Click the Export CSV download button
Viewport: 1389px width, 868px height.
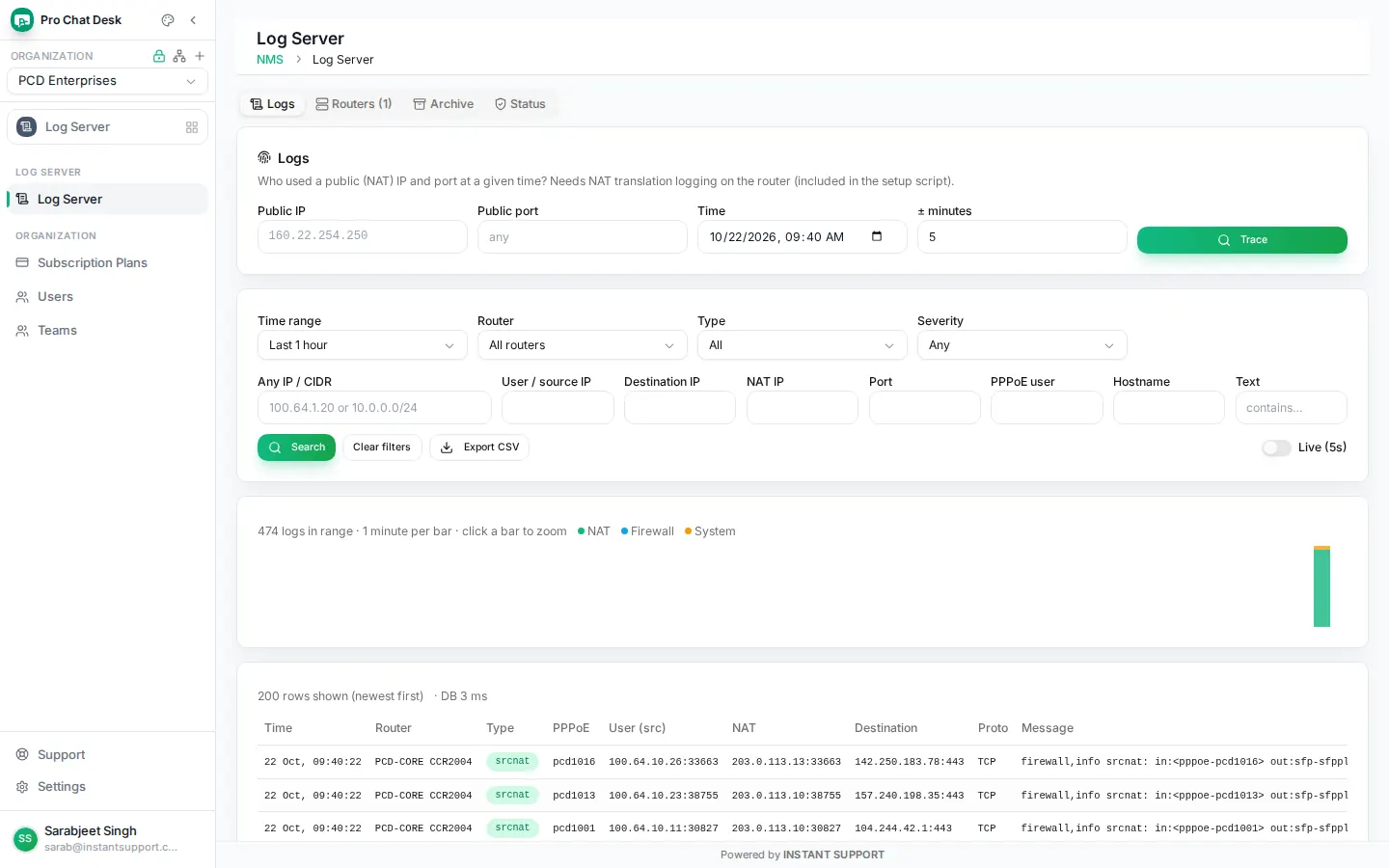479,448
